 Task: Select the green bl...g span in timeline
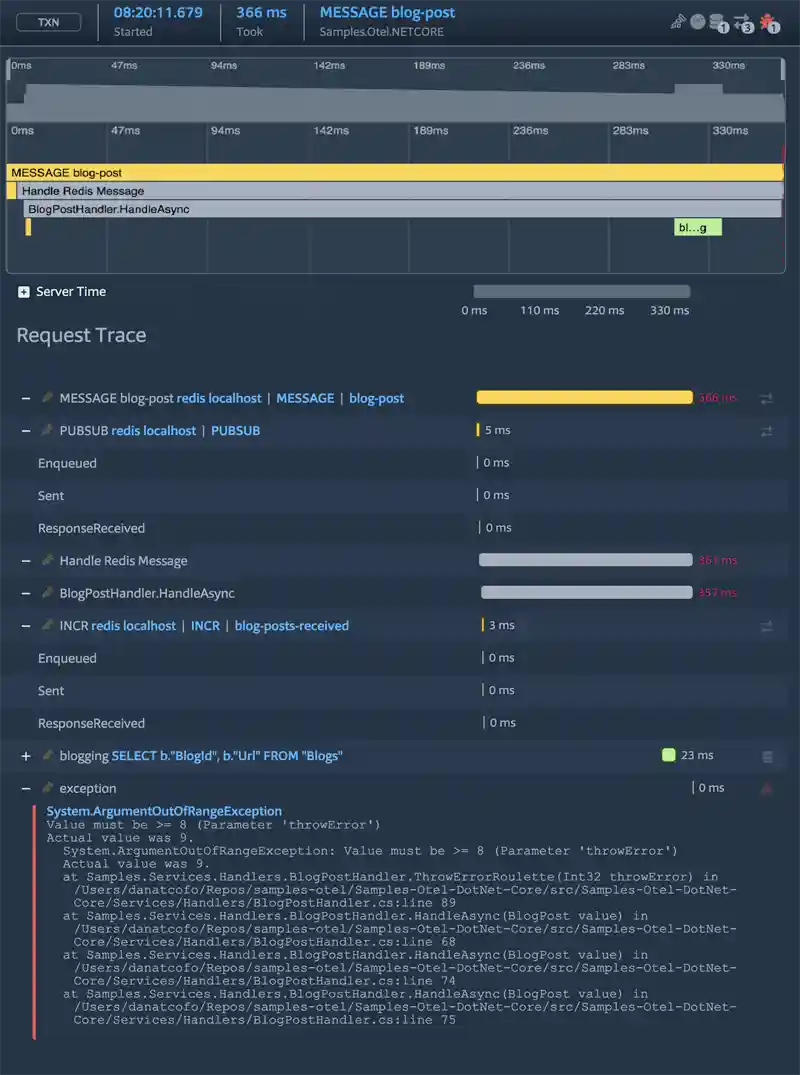pyautogui.click(x=697, y=228)
